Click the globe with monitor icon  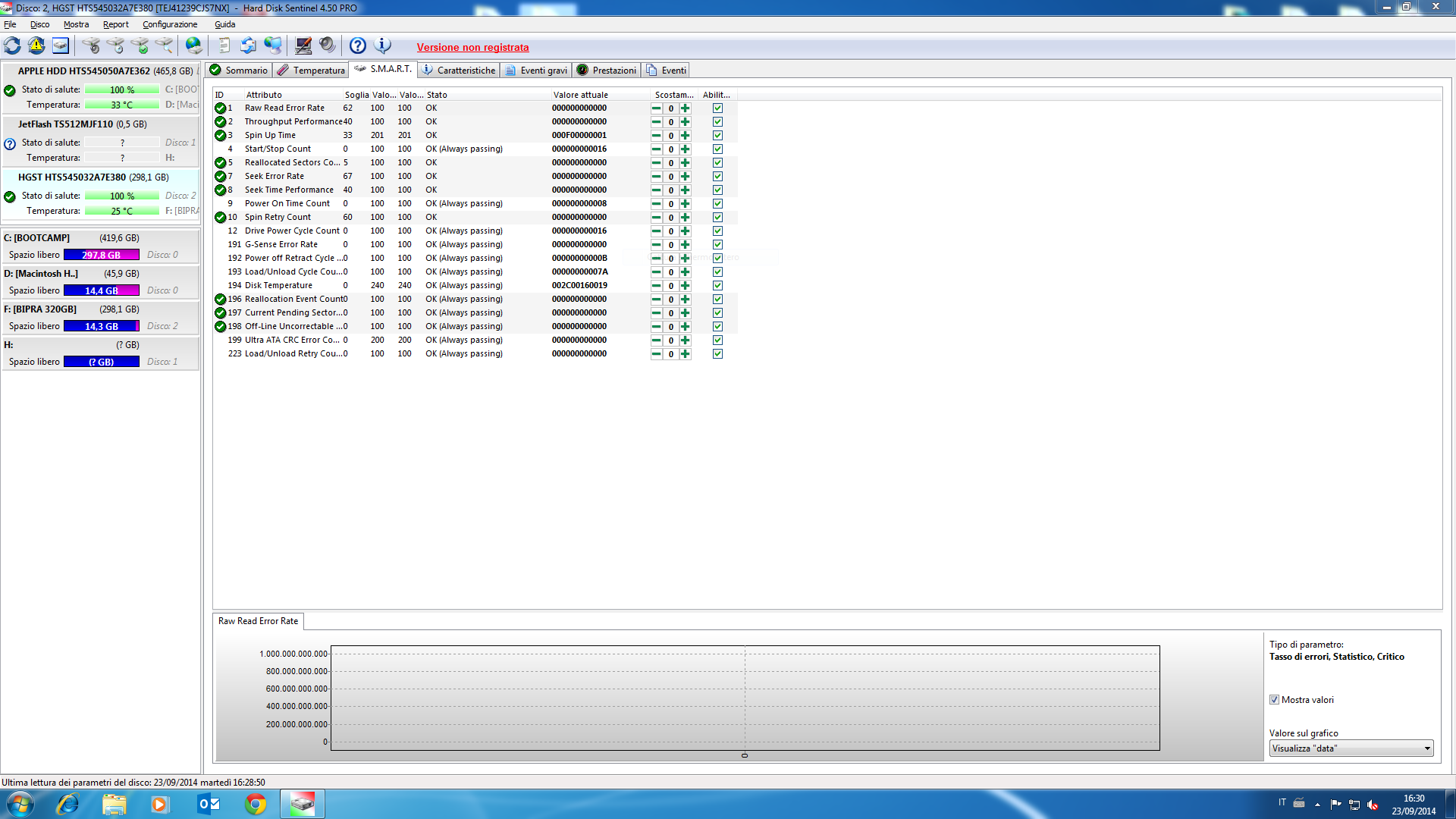coord(272,45)
